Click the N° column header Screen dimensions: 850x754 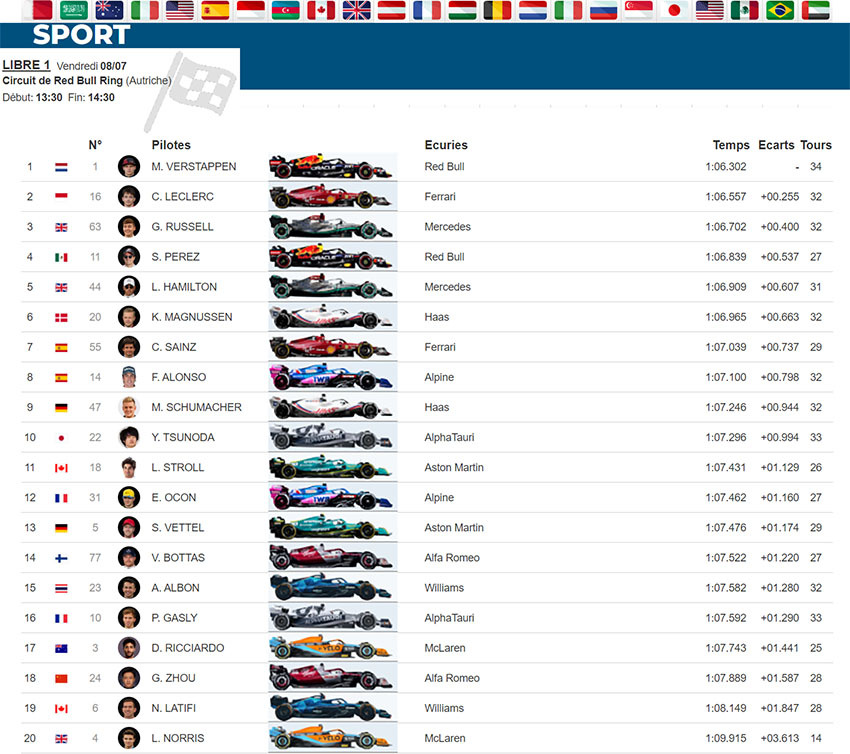point(95,145)
